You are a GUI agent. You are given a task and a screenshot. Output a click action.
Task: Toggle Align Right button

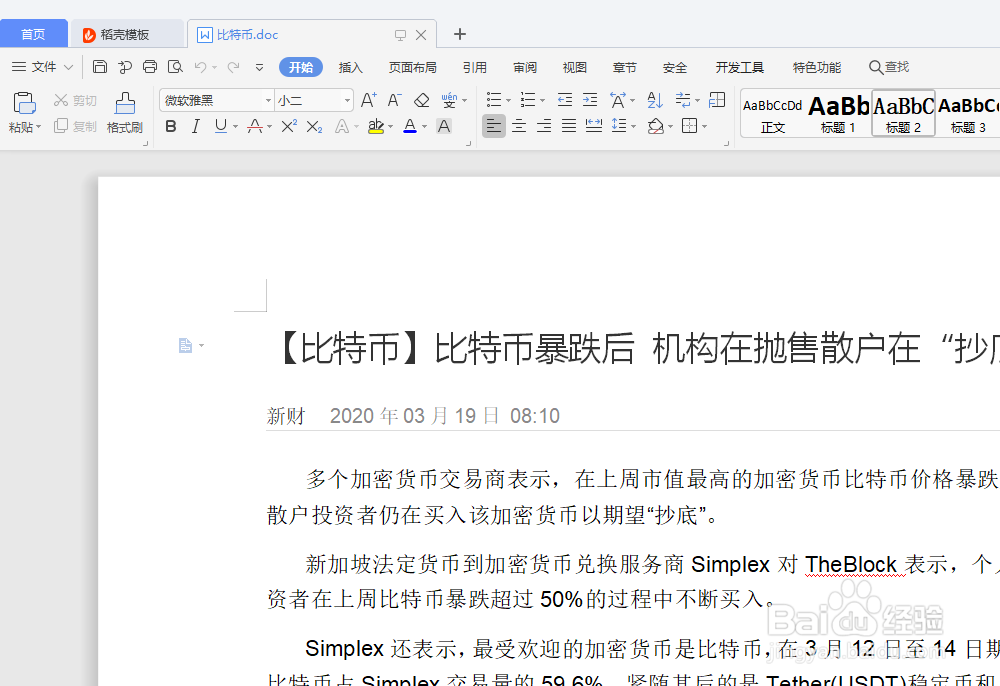click(544, 126)
